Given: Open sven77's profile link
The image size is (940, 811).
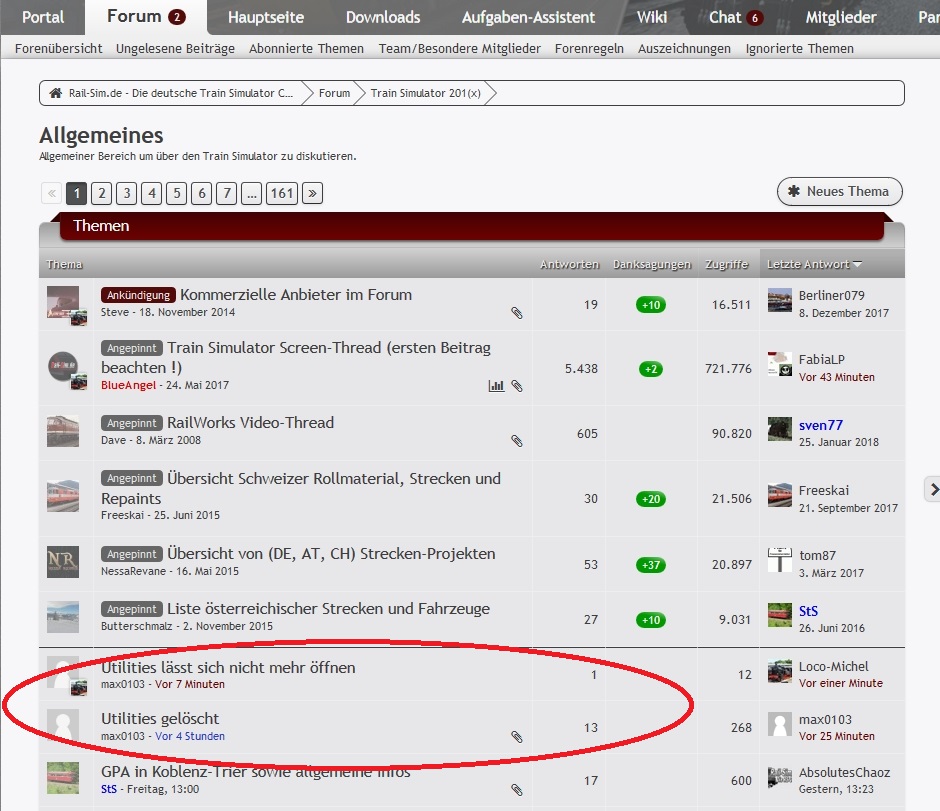Looking at the screenshot, I should pos(820,425).
